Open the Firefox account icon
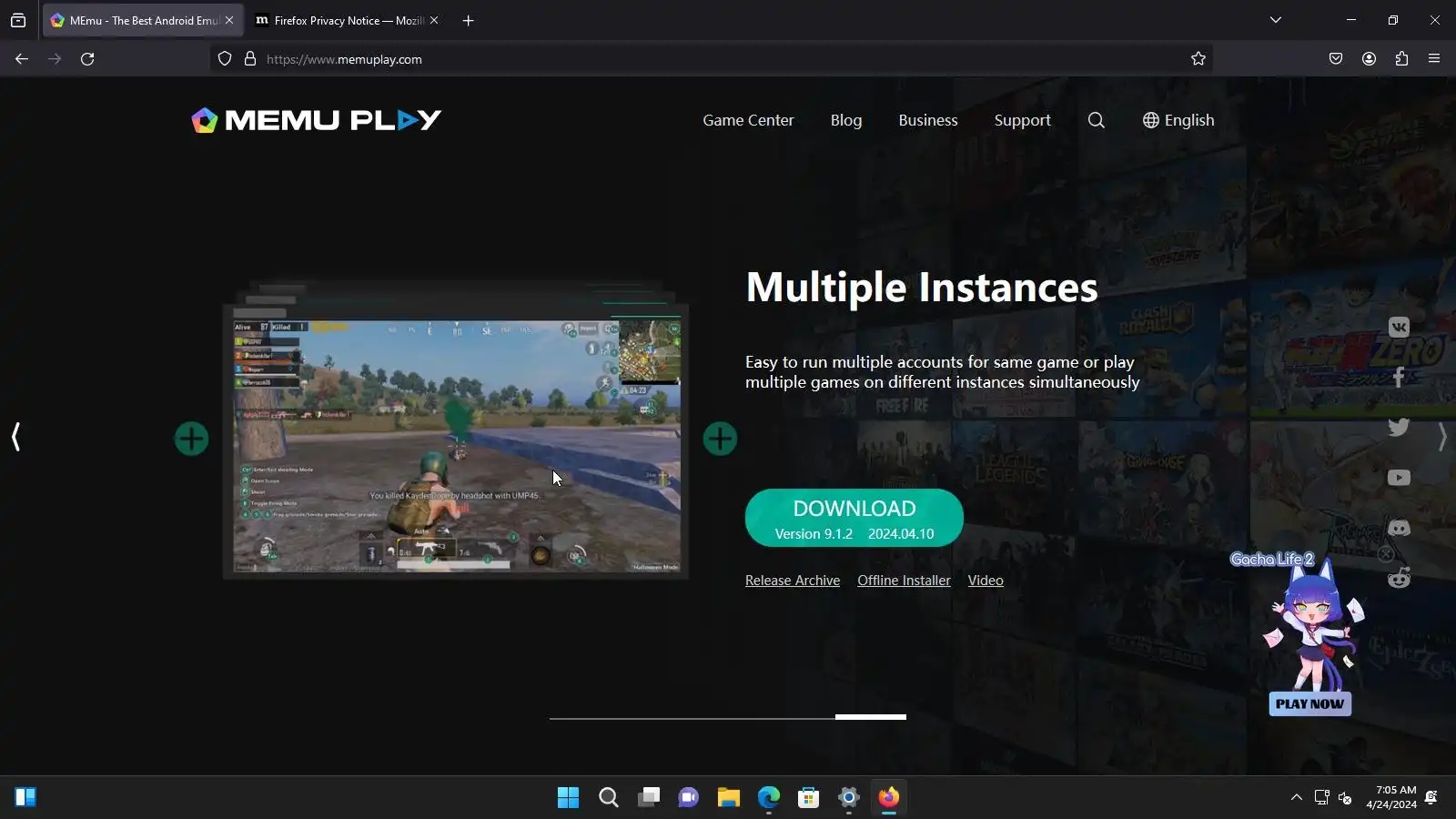Image resolution: width=1456 pixels, height=819 pixels. [x=1369, y=59]
